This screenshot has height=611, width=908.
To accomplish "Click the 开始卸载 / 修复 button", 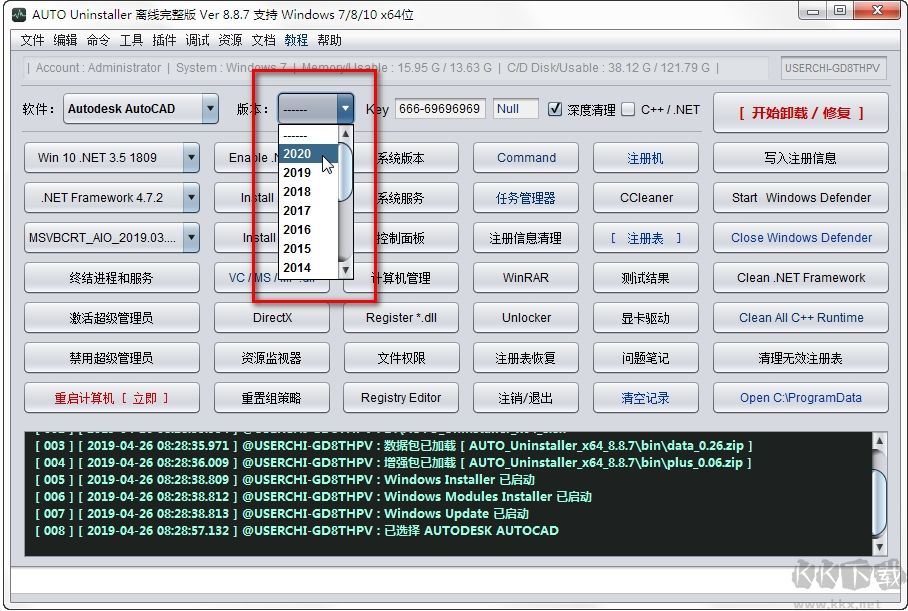I will click(x=799, y=113).
